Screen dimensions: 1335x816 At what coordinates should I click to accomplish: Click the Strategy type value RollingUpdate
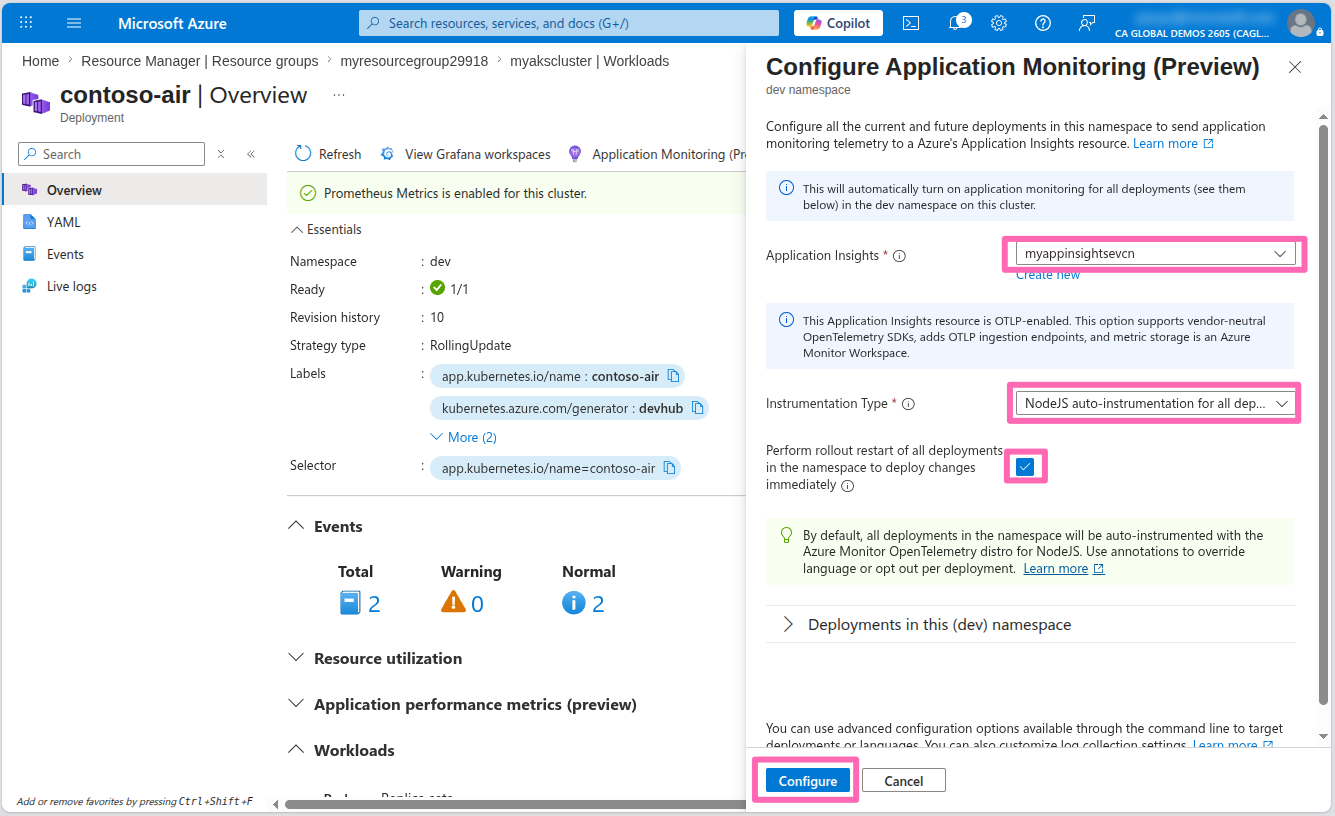tap(470, 345)
